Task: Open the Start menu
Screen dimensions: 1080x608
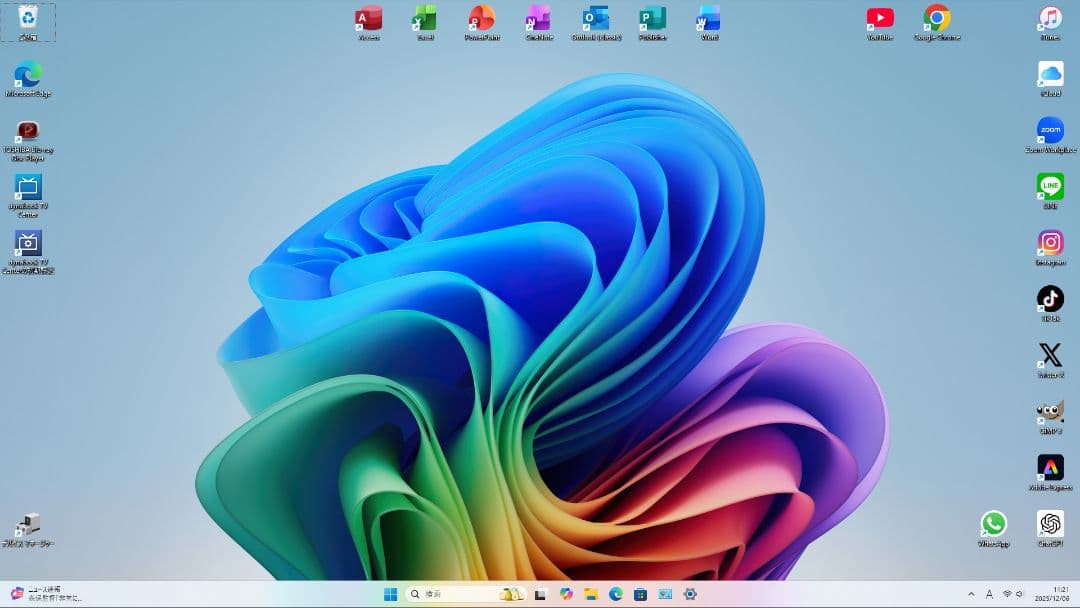Action: pos(390,593)
